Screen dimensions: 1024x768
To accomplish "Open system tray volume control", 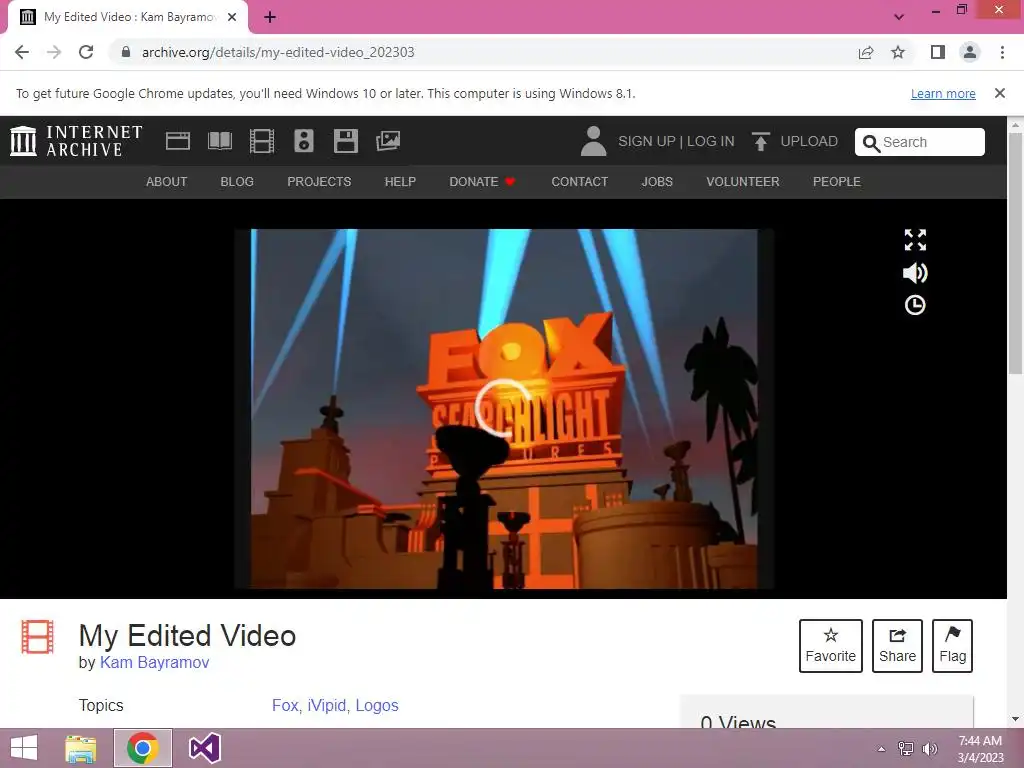I will 929,748.
